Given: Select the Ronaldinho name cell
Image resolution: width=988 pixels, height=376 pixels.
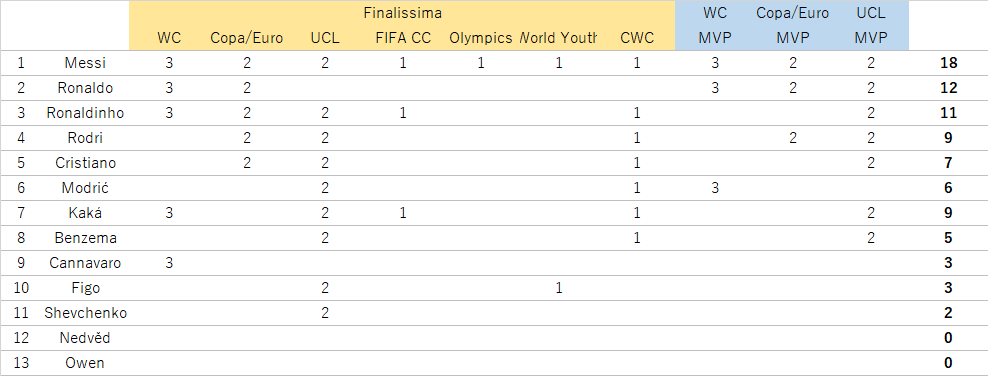Looking at the screenshot, I should click(x=85, y=113).
